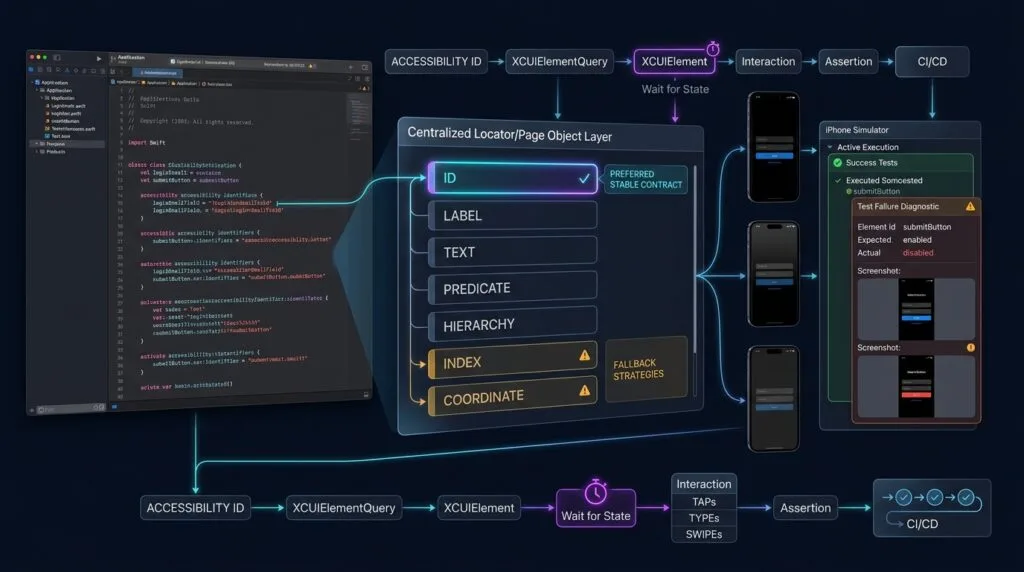Select the PREDICATE locator strategy

[513, 288]
